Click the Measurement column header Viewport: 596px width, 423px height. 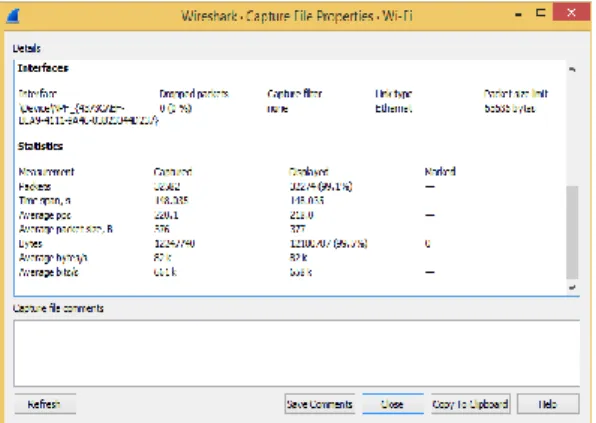click(46, 172)
